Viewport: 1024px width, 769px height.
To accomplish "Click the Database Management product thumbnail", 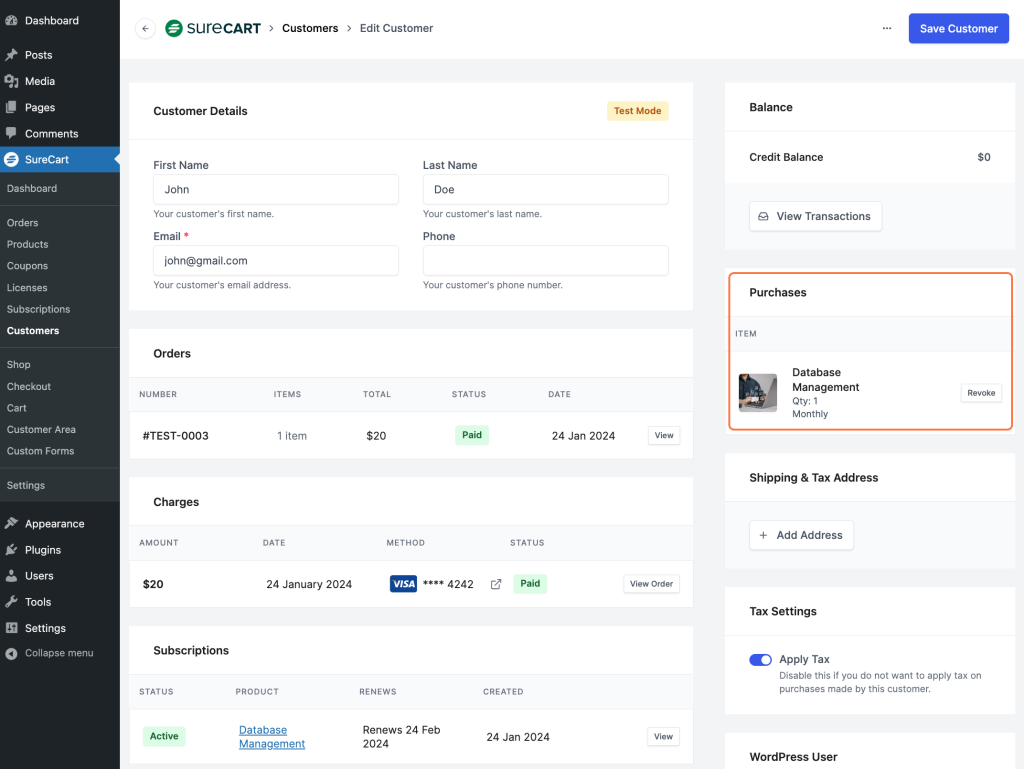I will click(x=757, y=393).
